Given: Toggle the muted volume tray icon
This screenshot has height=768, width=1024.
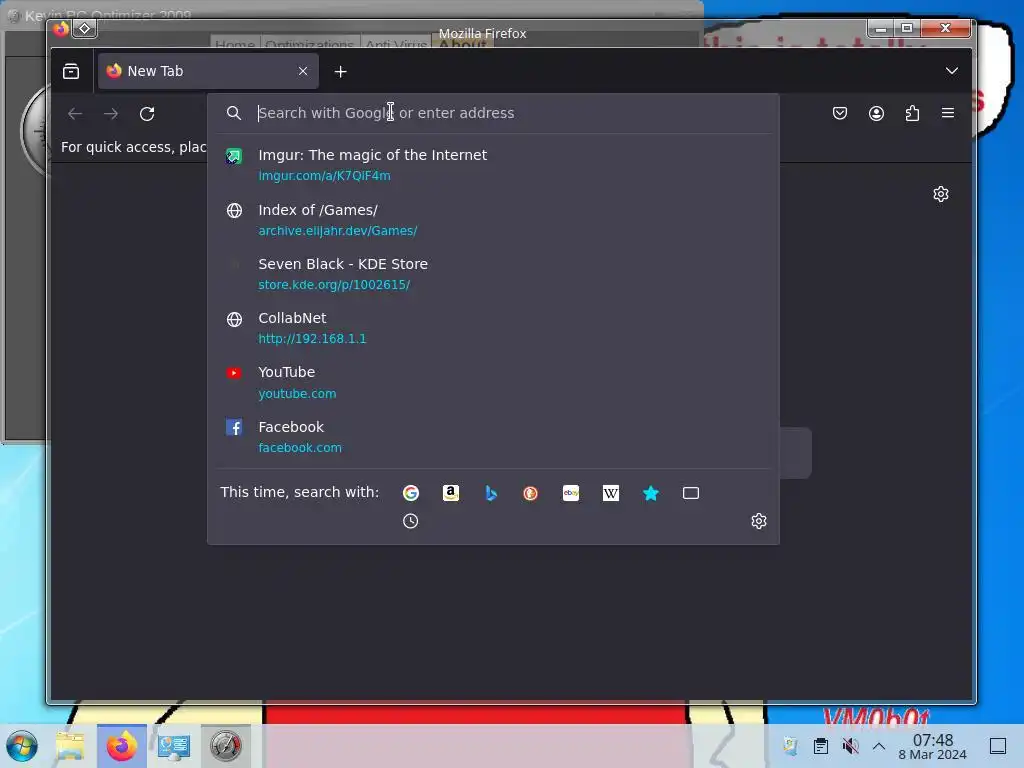Looking at the screenshot, I should click(x=850, y=746).
